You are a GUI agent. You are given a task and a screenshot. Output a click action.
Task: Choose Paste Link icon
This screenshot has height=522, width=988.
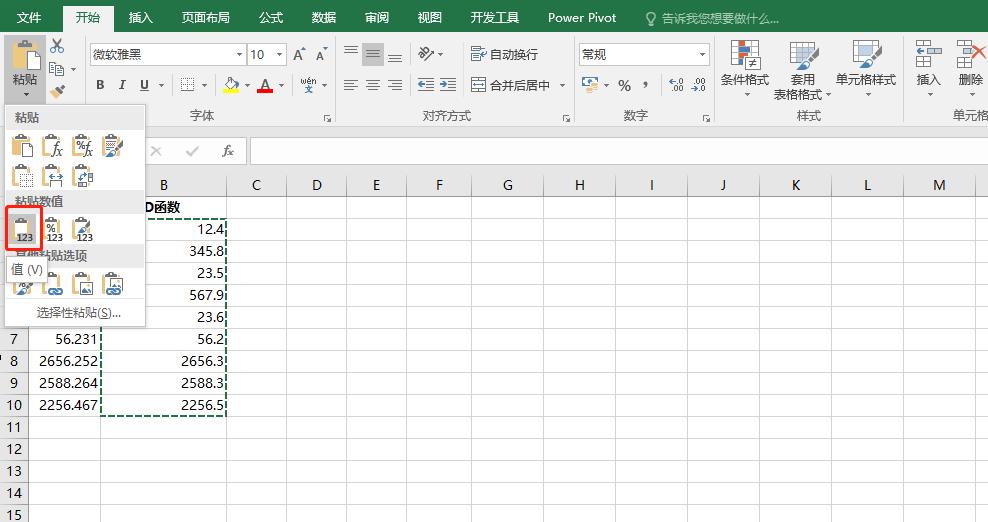(x=53, y=284)
